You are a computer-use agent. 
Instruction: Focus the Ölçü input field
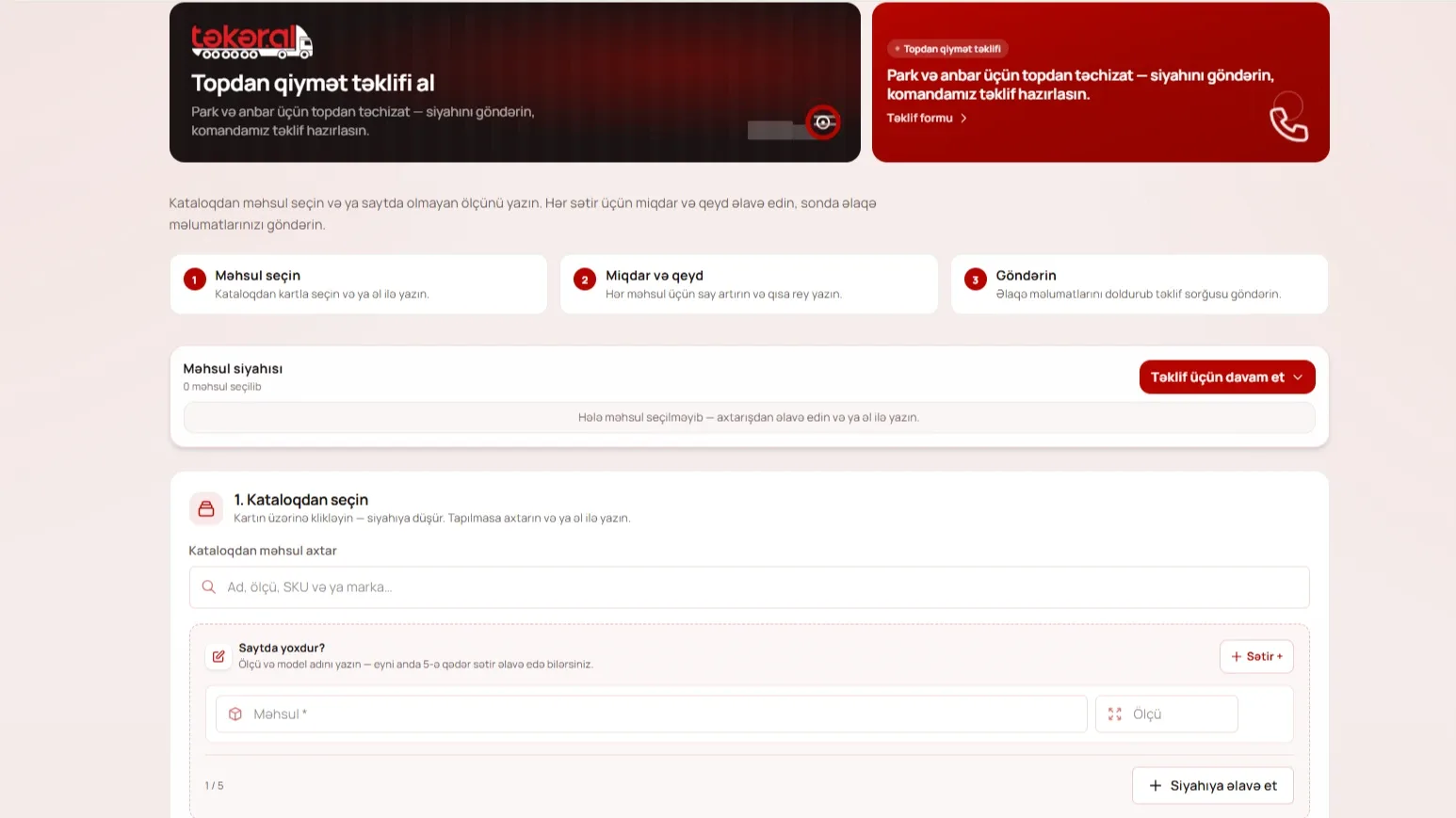pyautogui.click(x=1167, y=714)
